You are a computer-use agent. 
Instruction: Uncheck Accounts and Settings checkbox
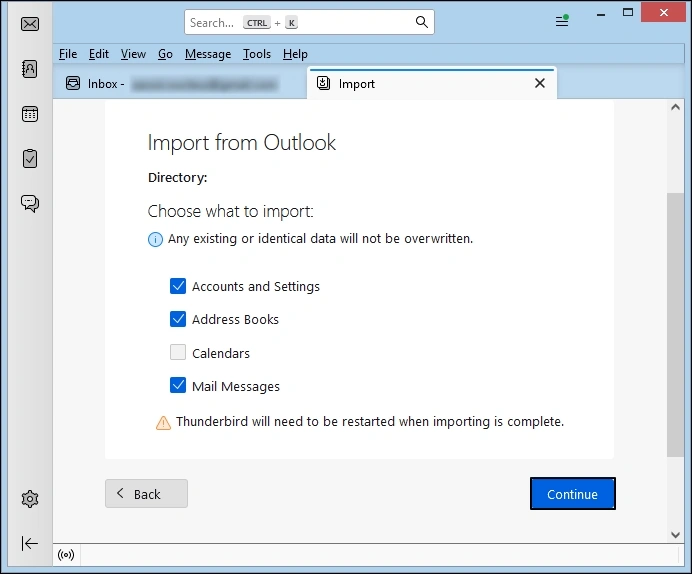[x=178, y=286]
